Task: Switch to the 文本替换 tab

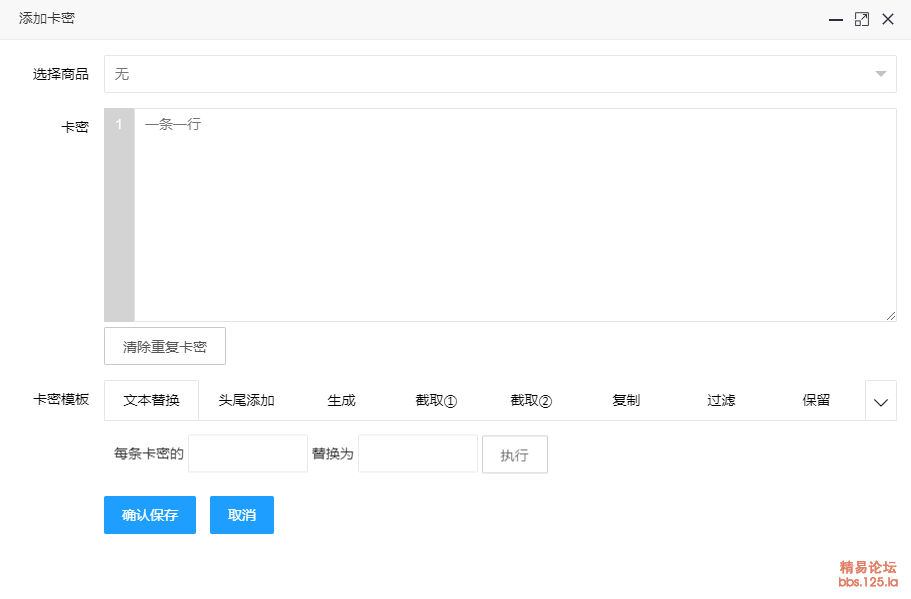Action: coord(152,401)
